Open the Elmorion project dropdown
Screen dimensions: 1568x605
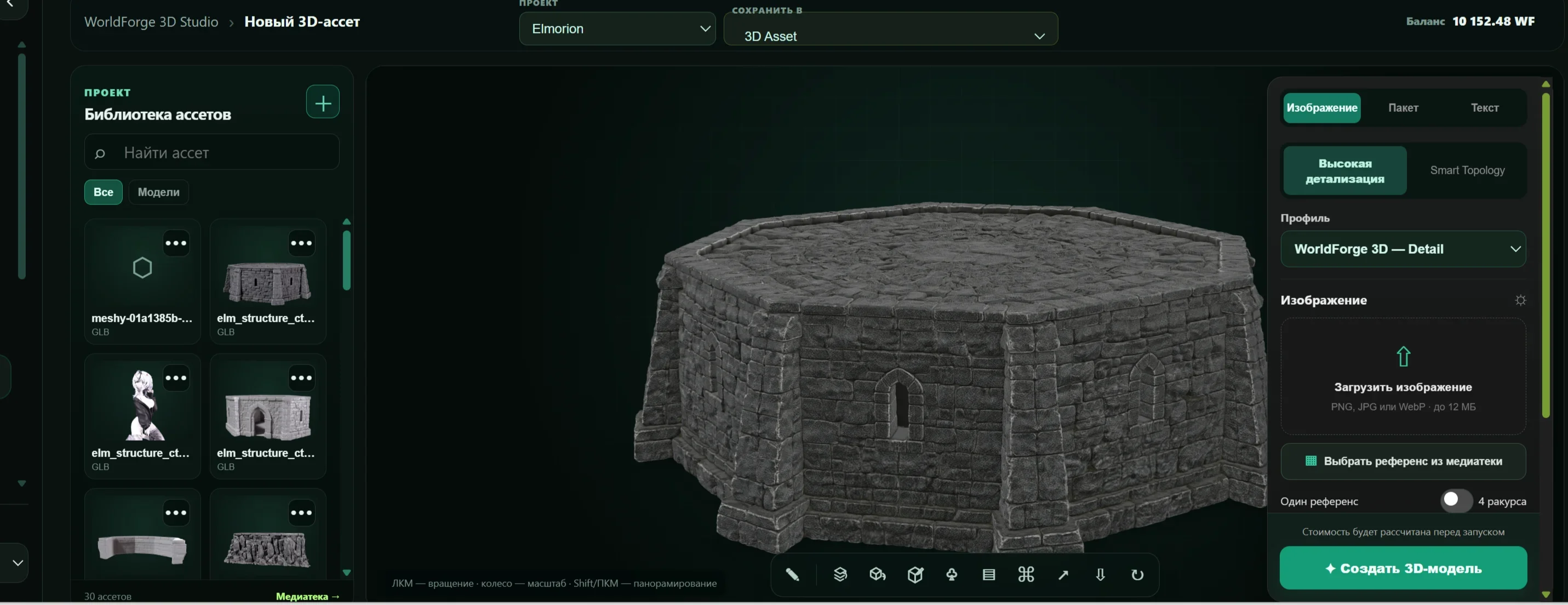pyautogui.click(x=617, y=28)
